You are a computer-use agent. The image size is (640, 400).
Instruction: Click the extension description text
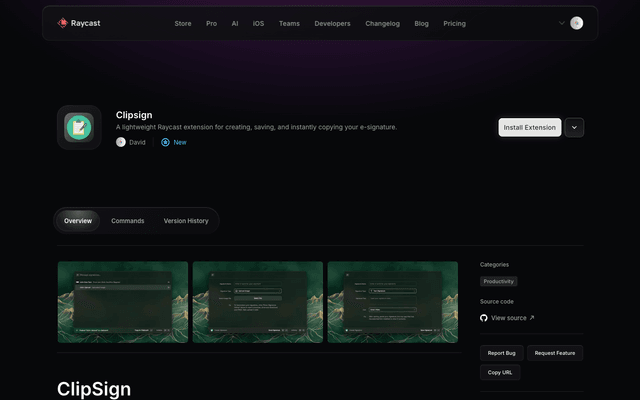coord(256,127)
